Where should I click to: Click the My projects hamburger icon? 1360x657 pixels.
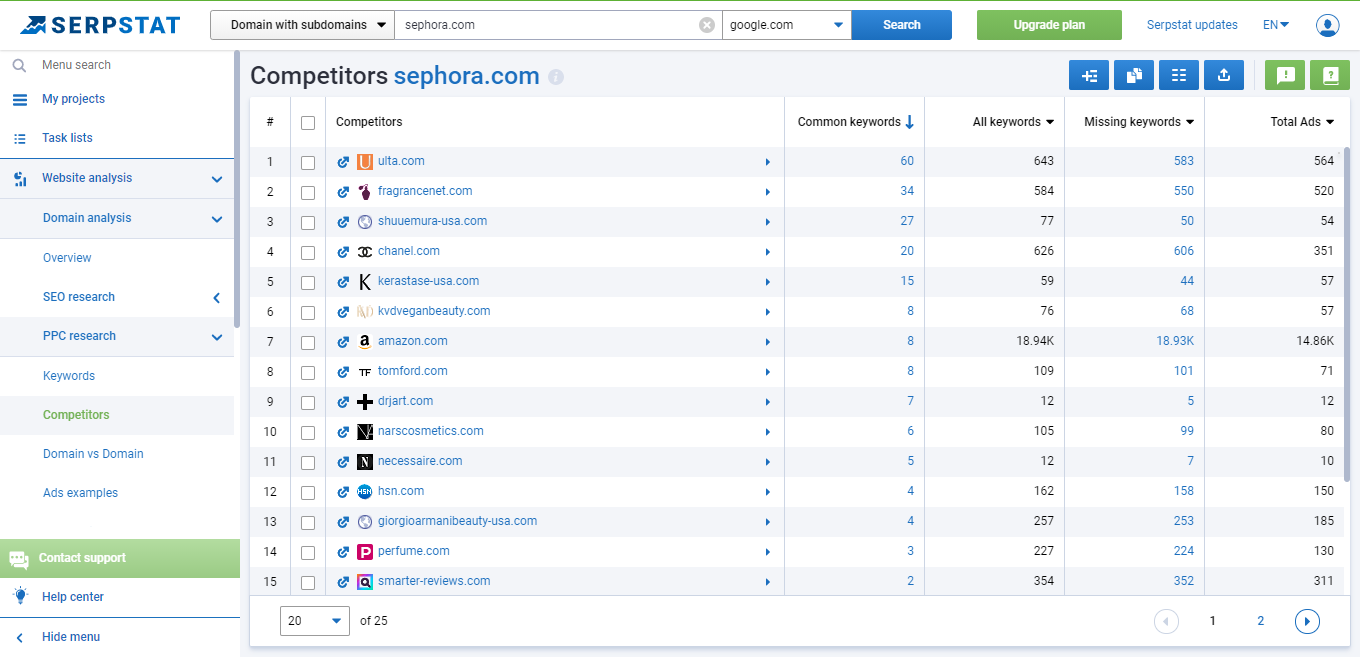(x=20, y=100)
